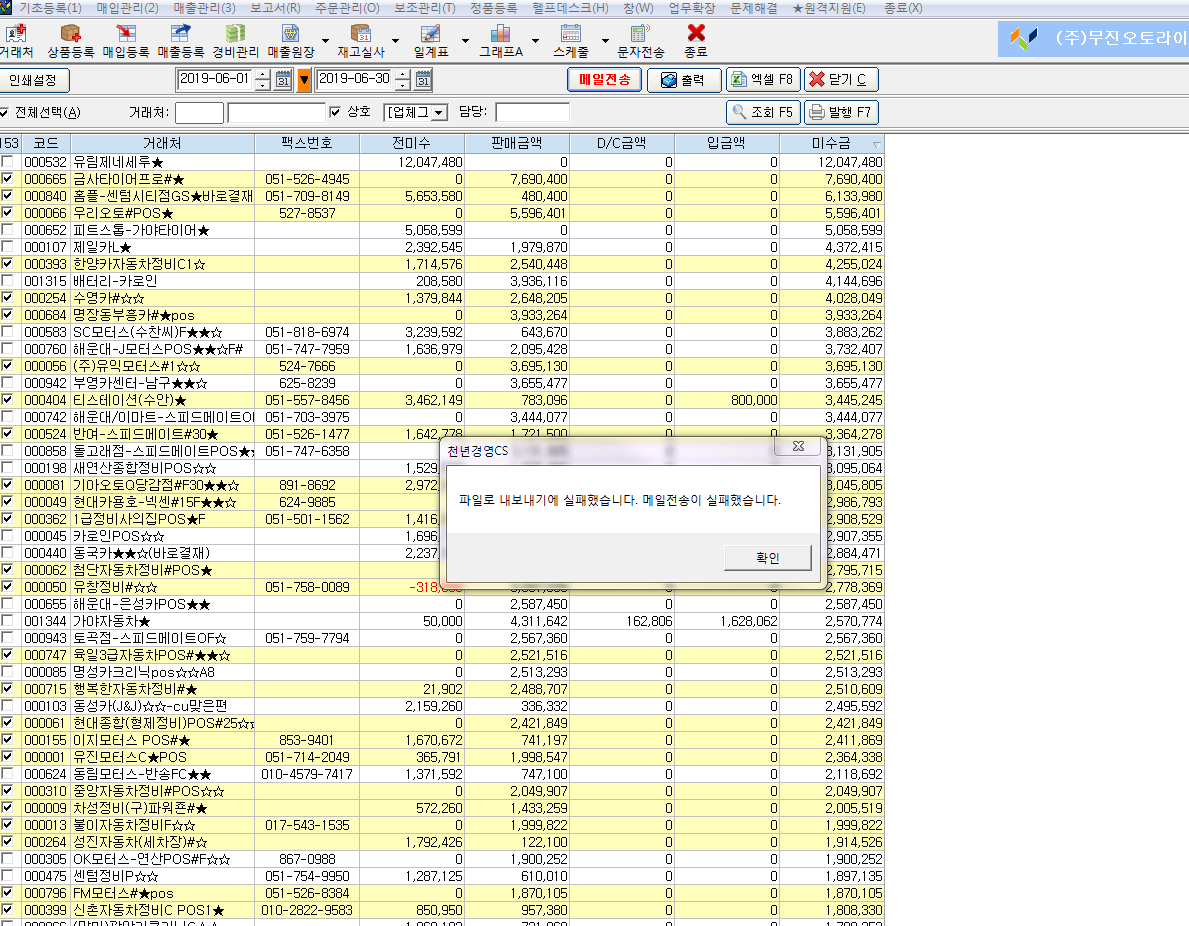Select the fax number 051-526-4945 cell
The width and height of the screenshot is (1189, 926).
(307, 179)
